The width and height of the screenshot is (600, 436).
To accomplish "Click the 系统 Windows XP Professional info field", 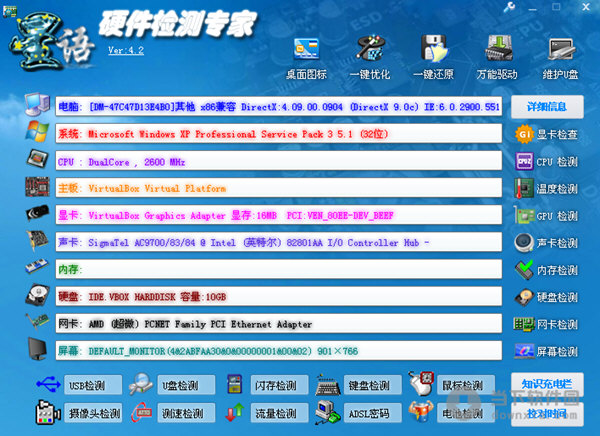I will pos(279,134).
